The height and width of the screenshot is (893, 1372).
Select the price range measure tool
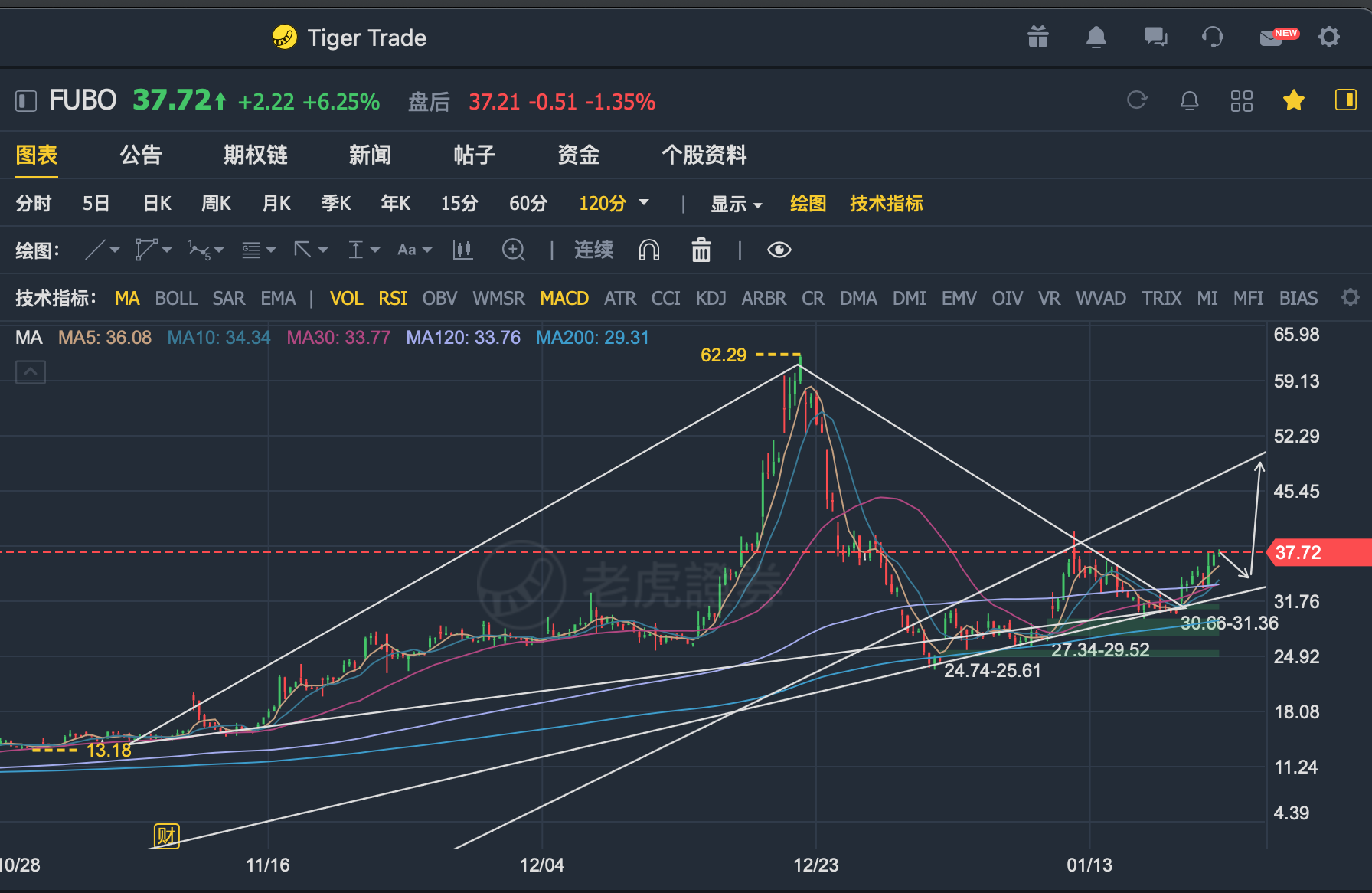click(x=356, y=250)
